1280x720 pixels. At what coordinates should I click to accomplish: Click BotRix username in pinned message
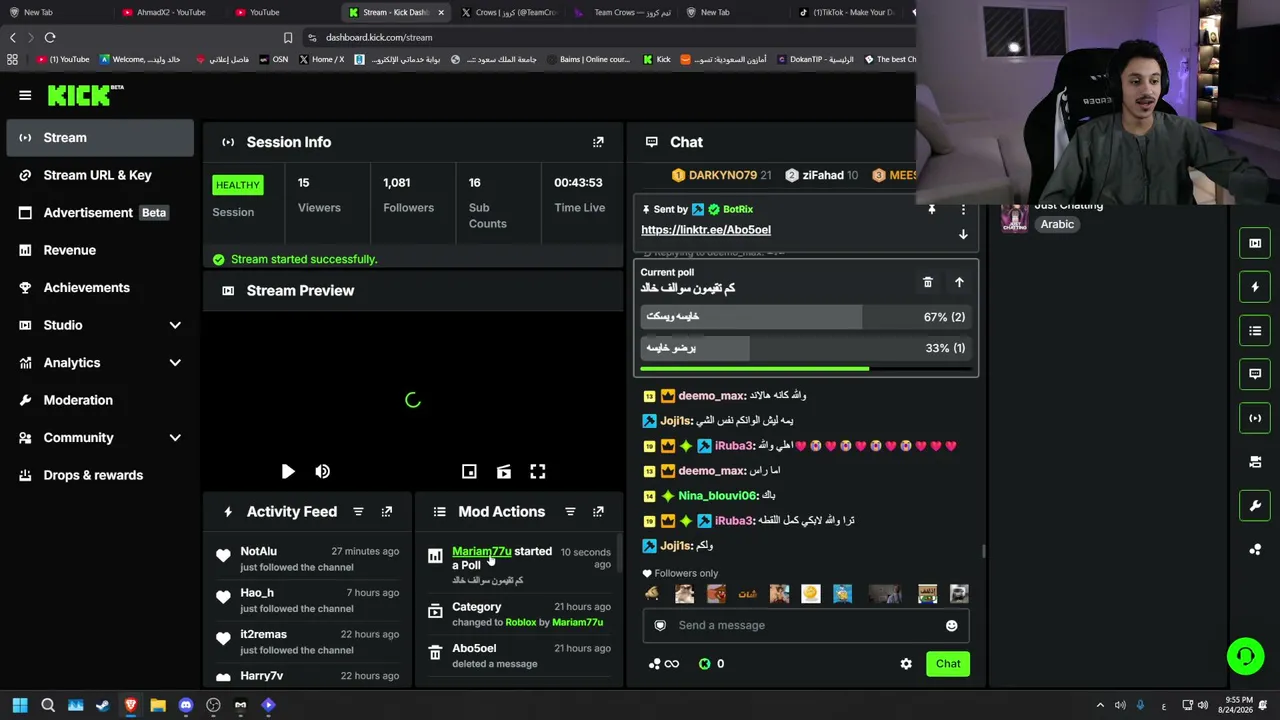[x=738, y=209]
